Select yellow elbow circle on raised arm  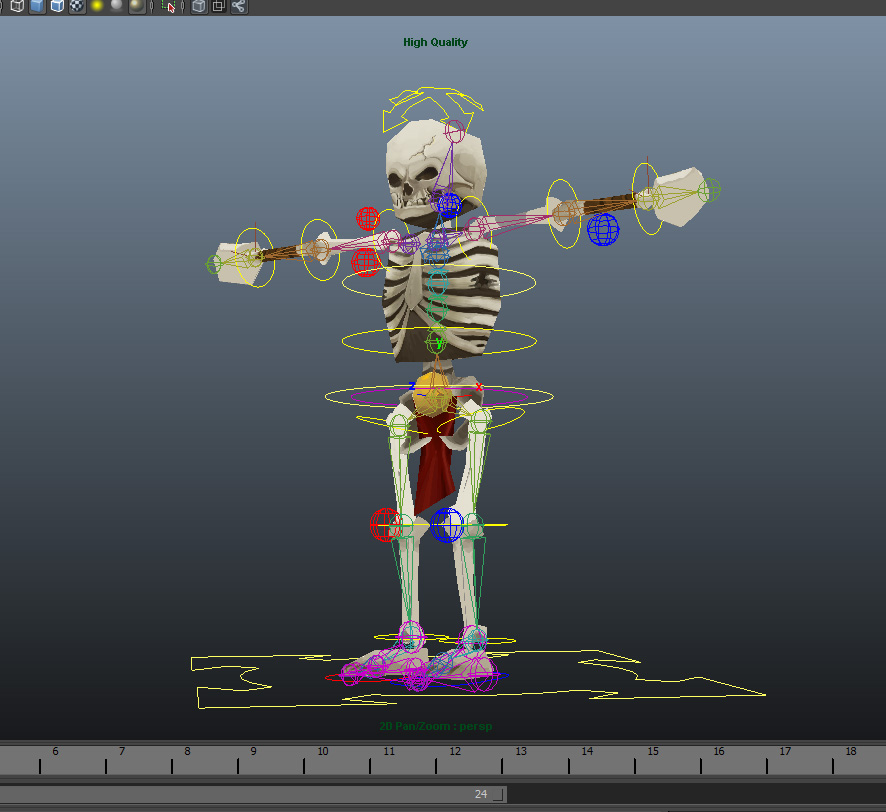point(563,214)
